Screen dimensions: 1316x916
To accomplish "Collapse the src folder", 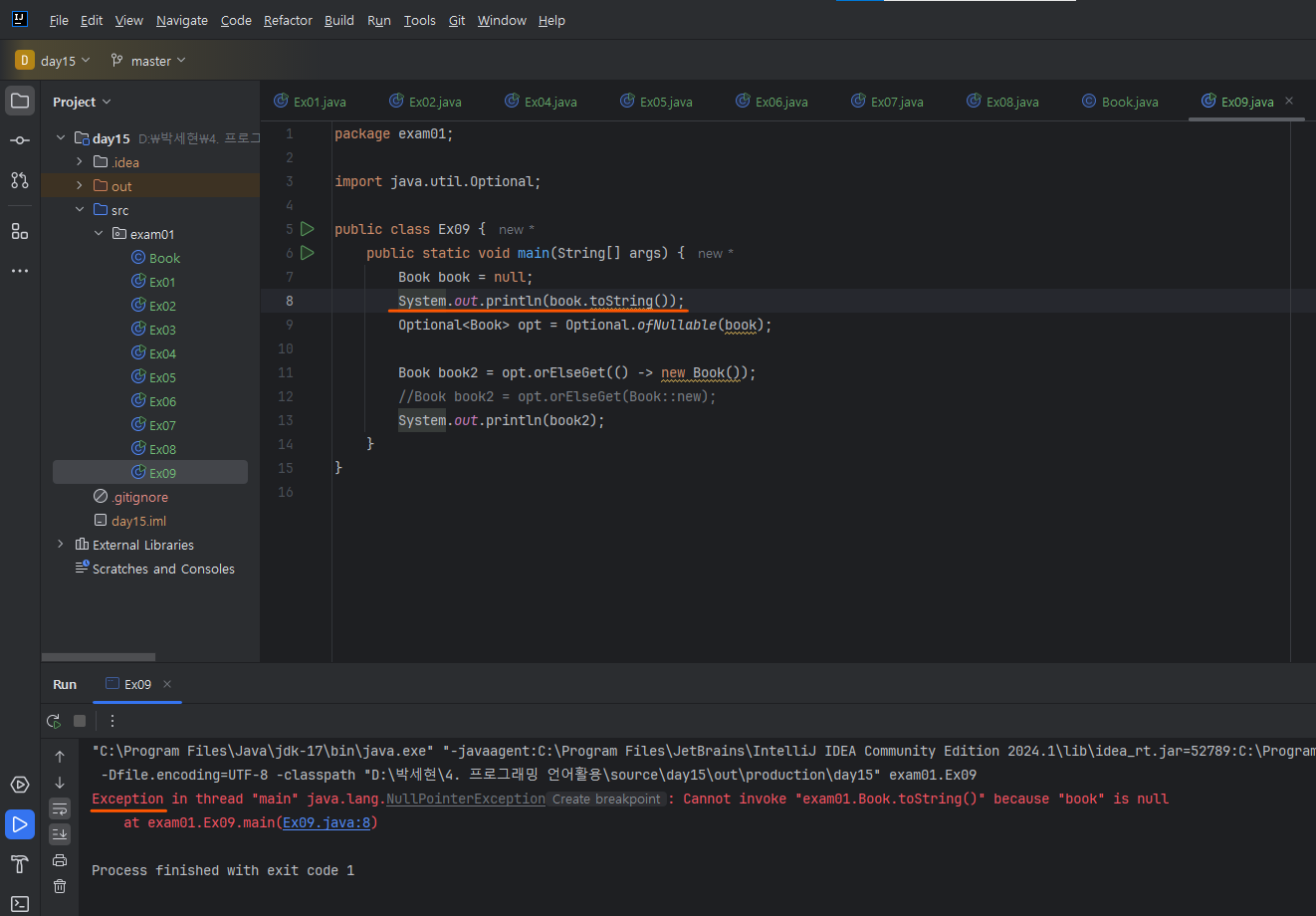I will [80, 210].
